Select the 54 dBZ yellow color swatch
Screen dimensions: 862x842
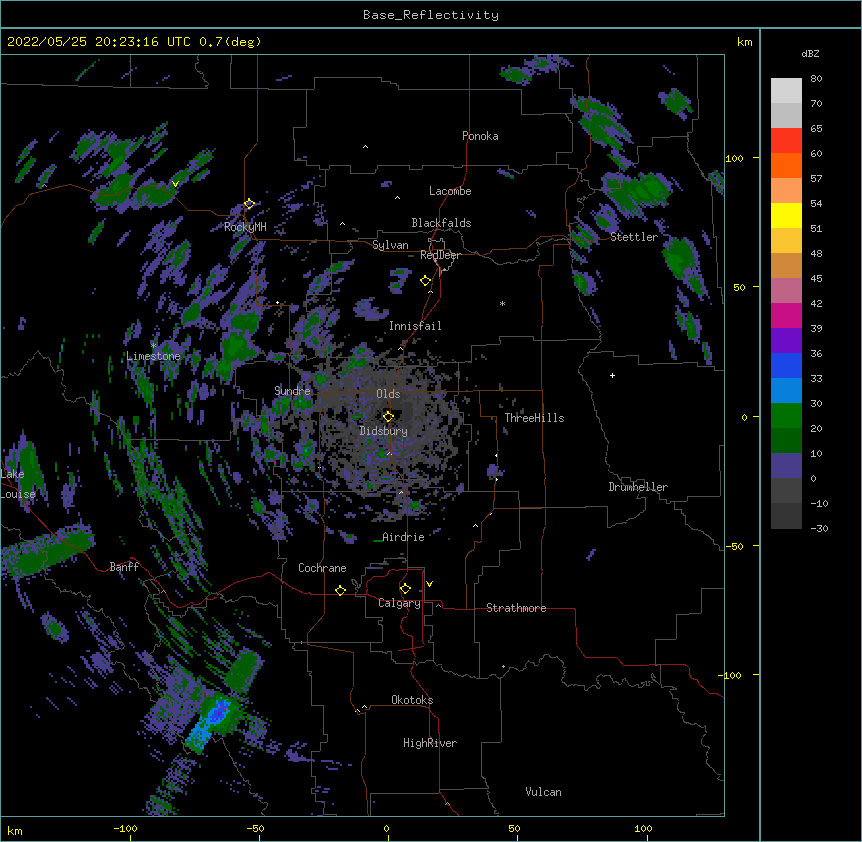[x=786, y=215]
